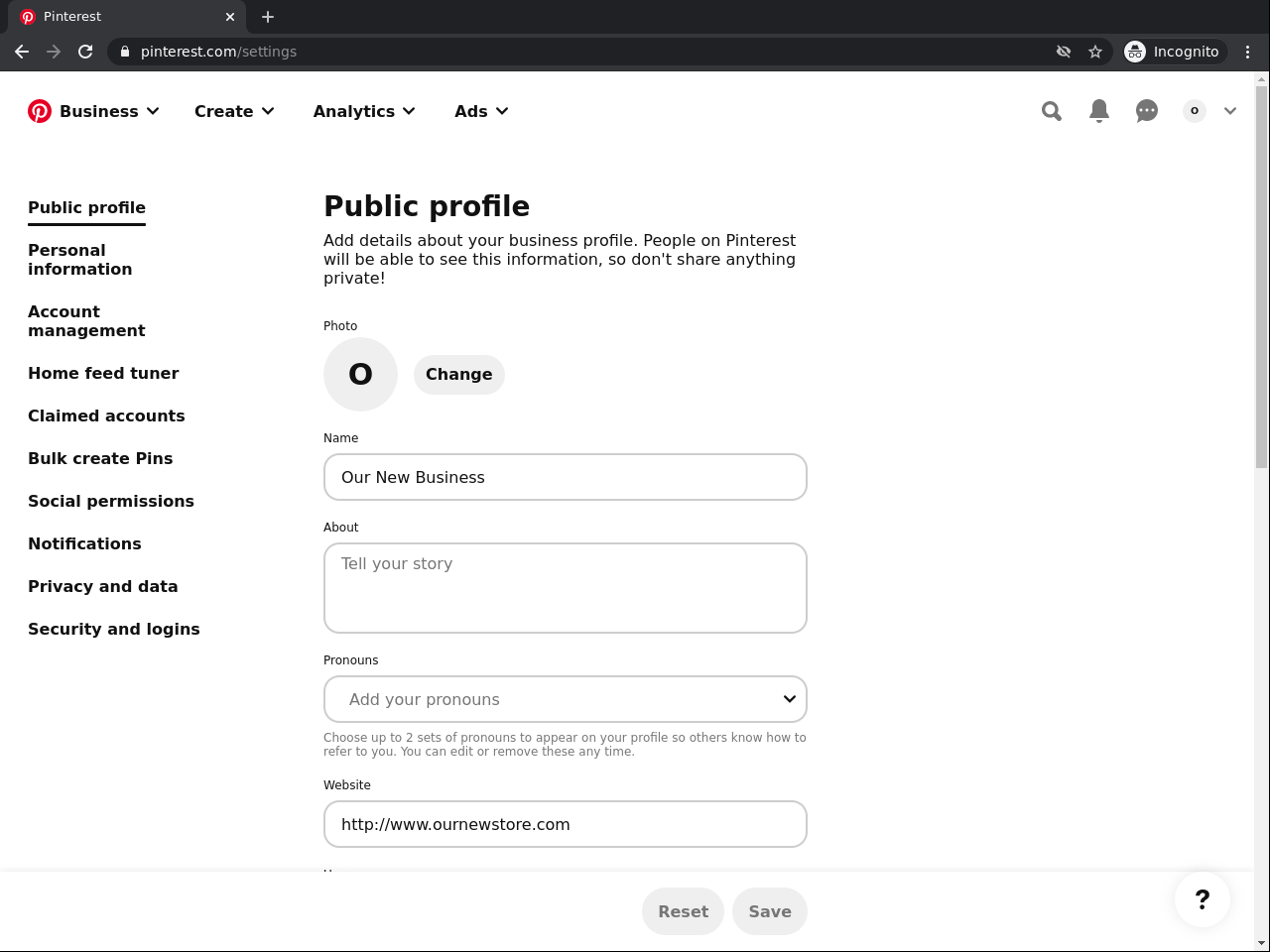Open the Analytics menu

[363, 111]
